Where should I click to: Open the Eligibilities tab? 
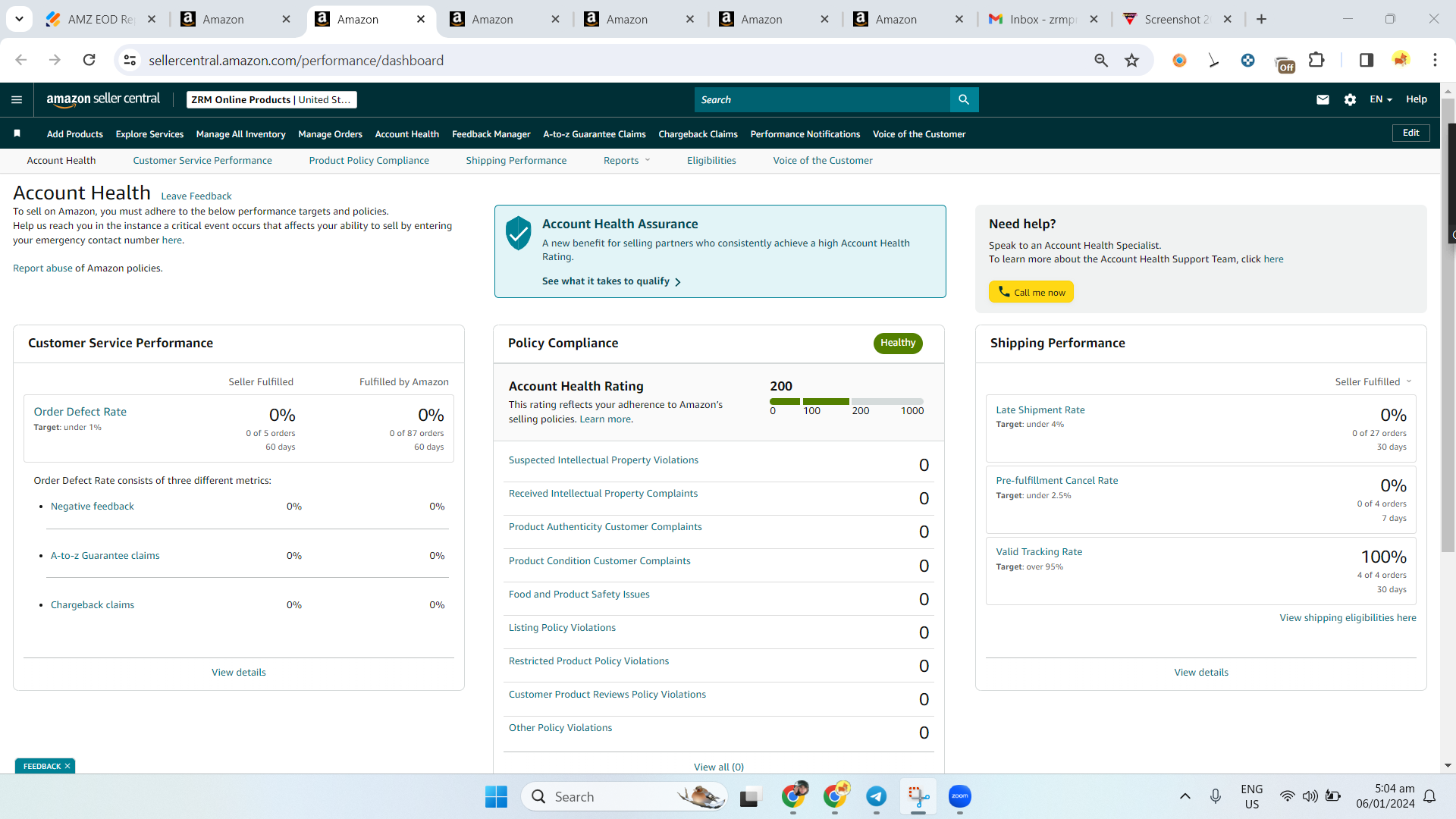coord(711,161)
